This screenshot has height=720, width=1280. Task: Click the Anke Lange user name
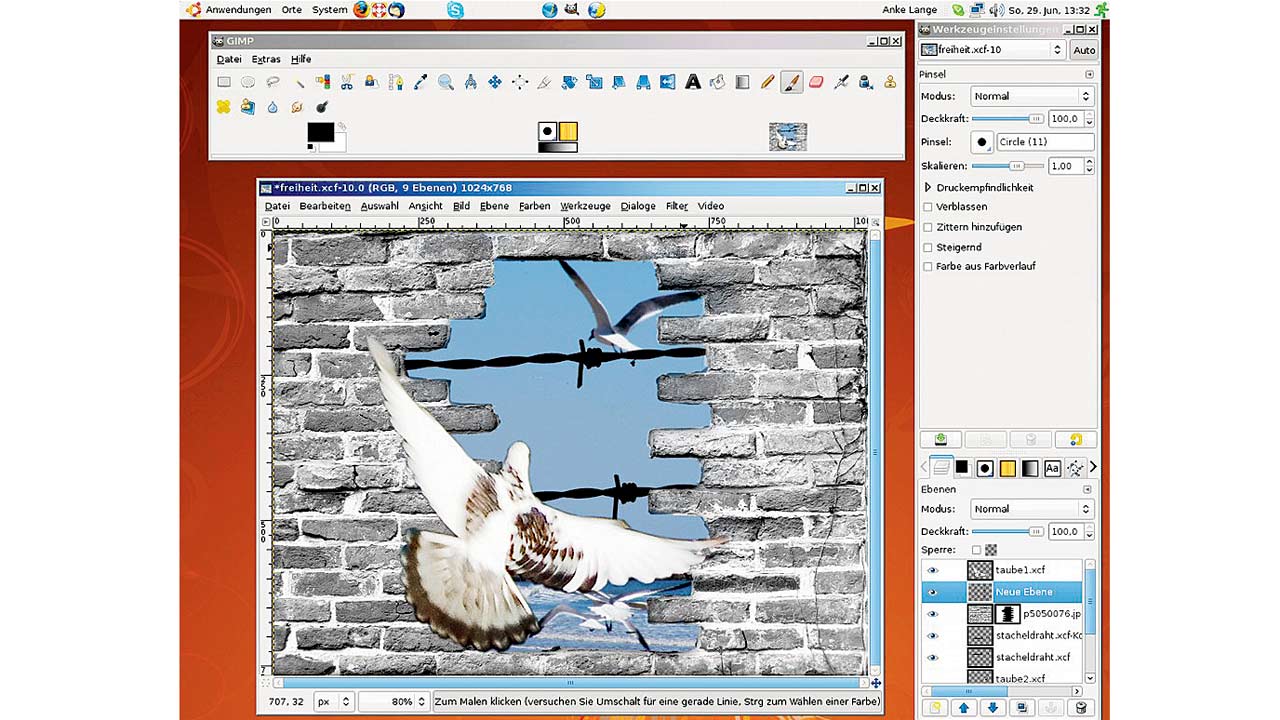(910, 10)
